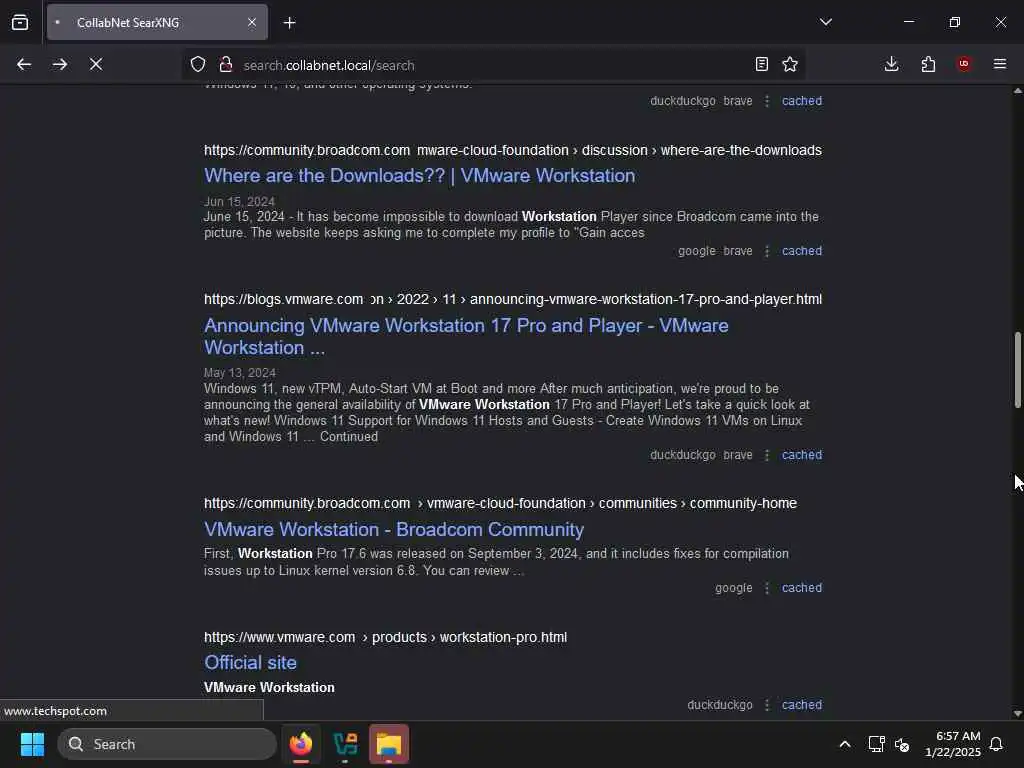1024x768 pixels.
Task: Open tracking protection shield icon
Action: tap(198, 64)
